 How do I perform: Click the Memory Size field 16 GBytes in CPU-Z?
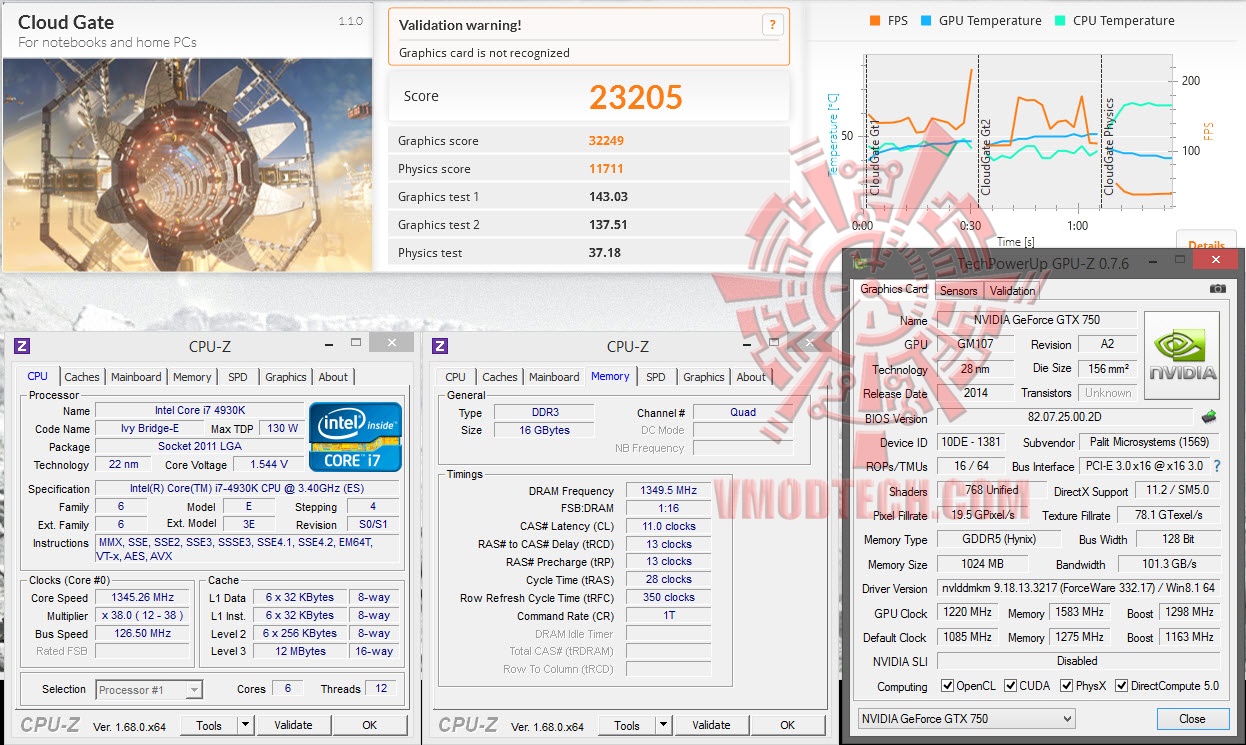(x=542, y=430)
